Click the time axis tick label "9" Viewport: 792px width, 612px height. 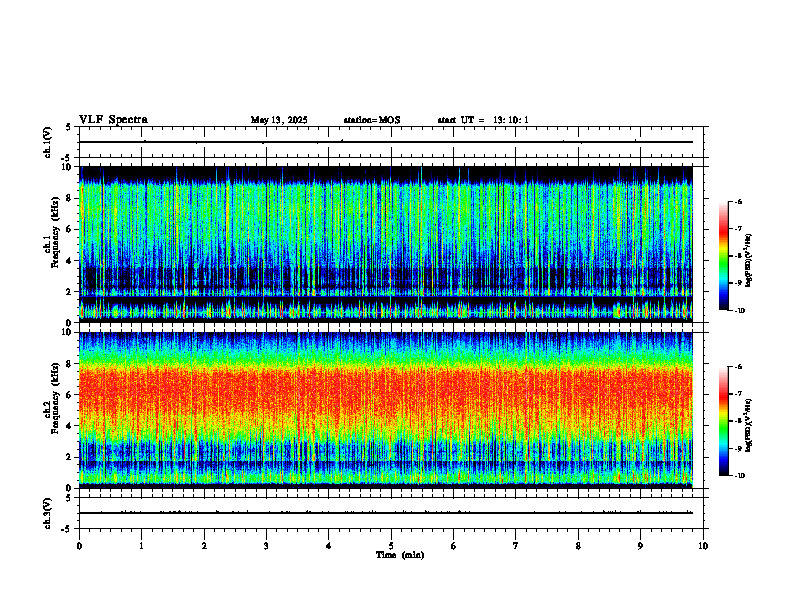point(640,546)
